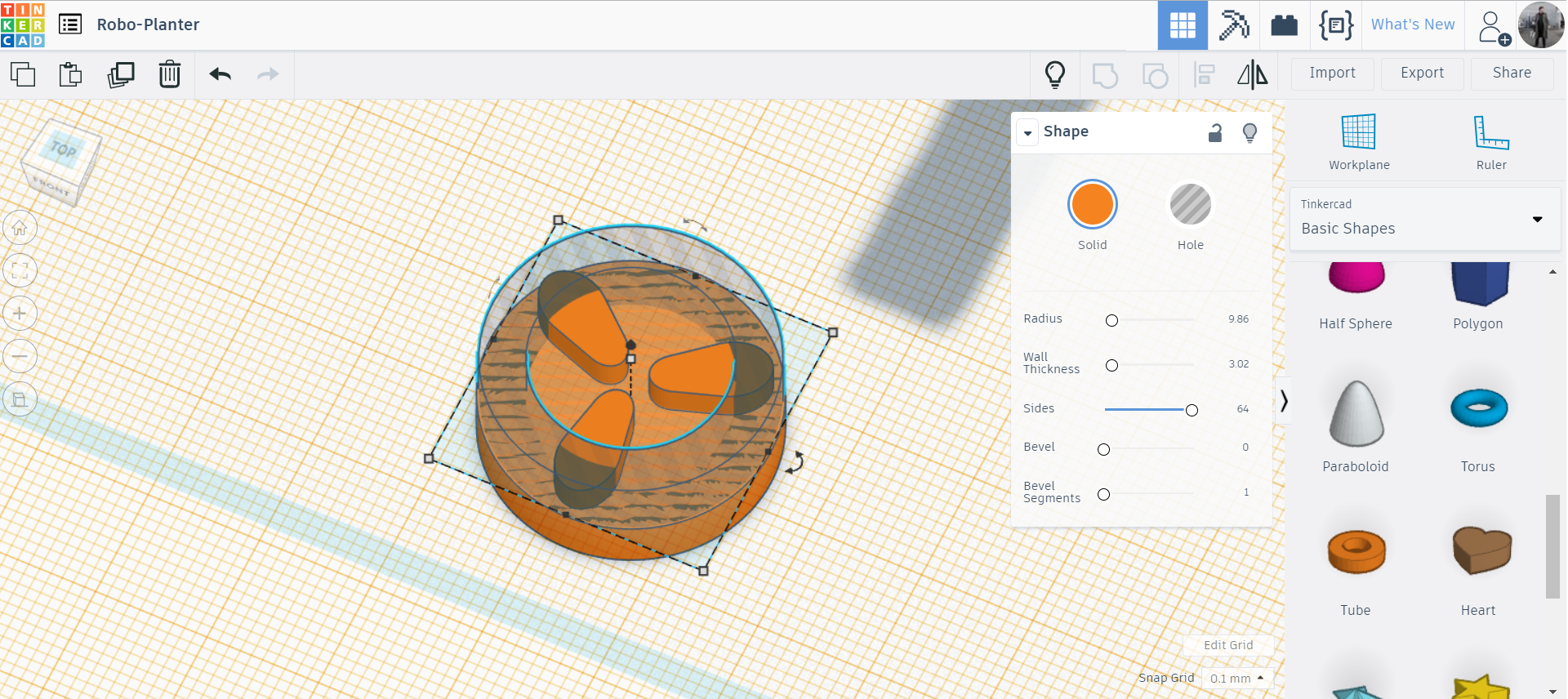1568x699 pixels.
Task: Collapse the shapes sidebar chevron
Action: (1284, 401)
